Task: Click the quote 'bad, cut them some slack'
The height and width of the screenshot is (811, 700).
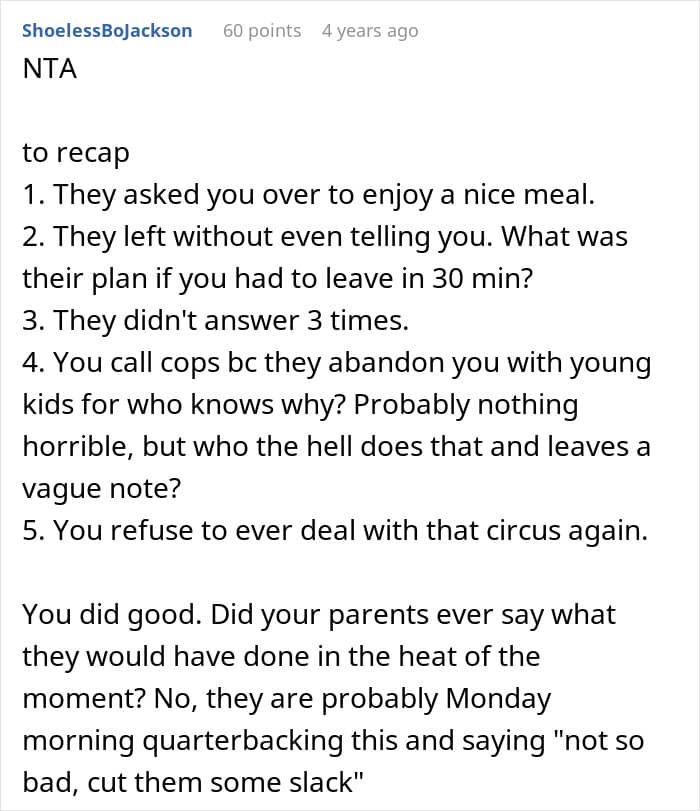Action: (x=193, y=783)
